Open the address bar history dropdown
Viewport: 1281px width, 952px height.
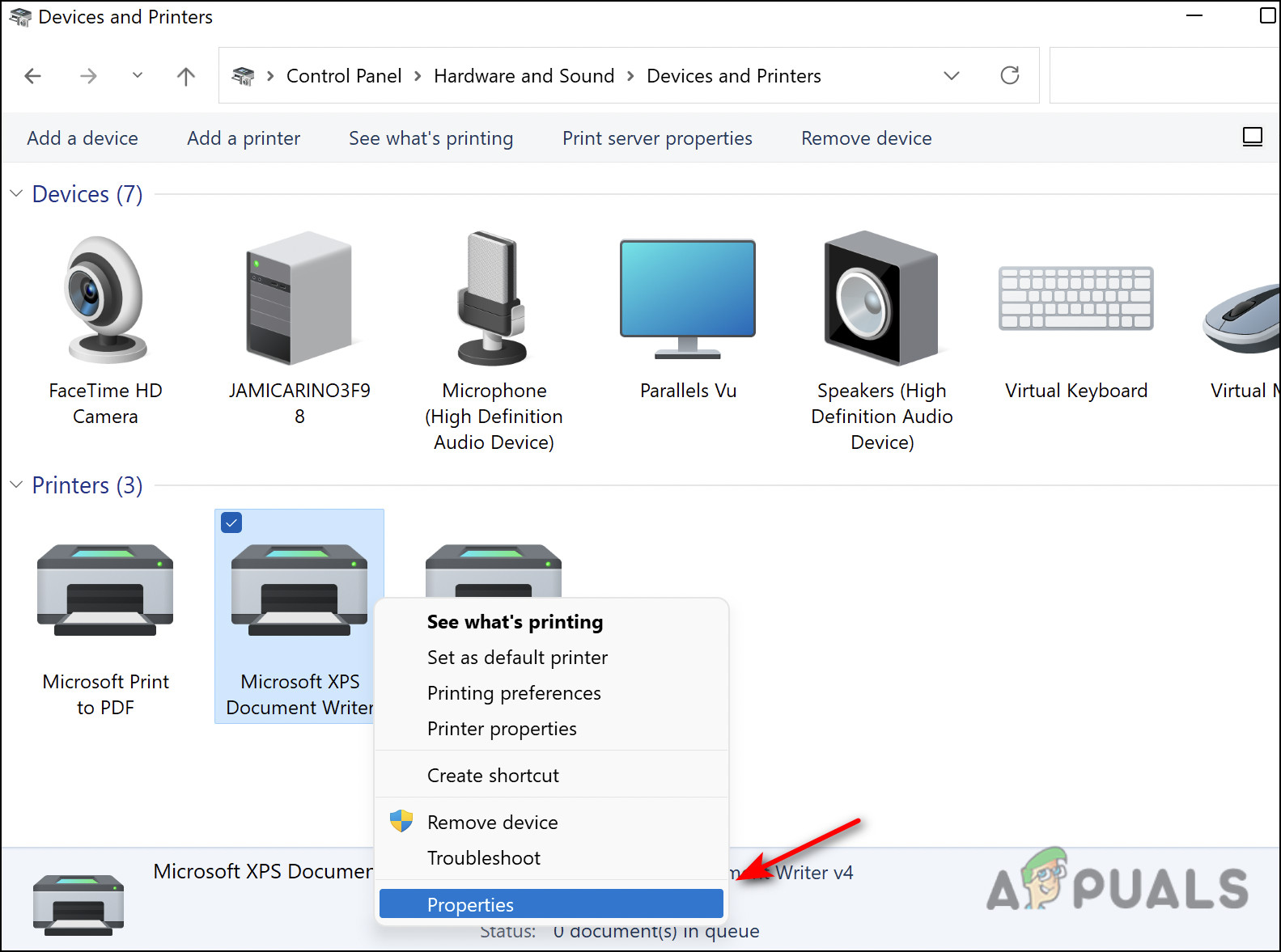point(952,75)
